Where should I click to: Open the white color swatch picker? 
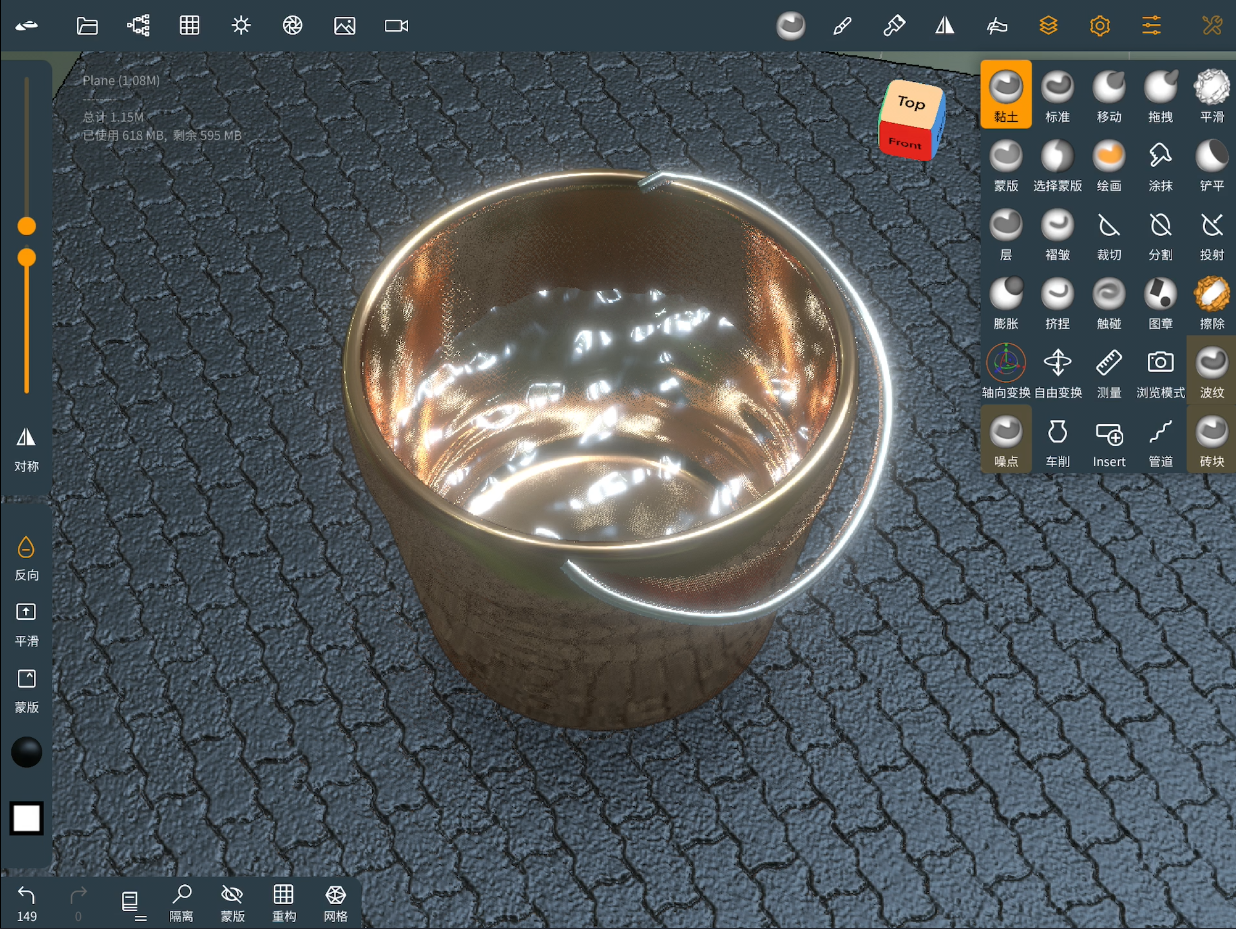click(x=25, y=818)
